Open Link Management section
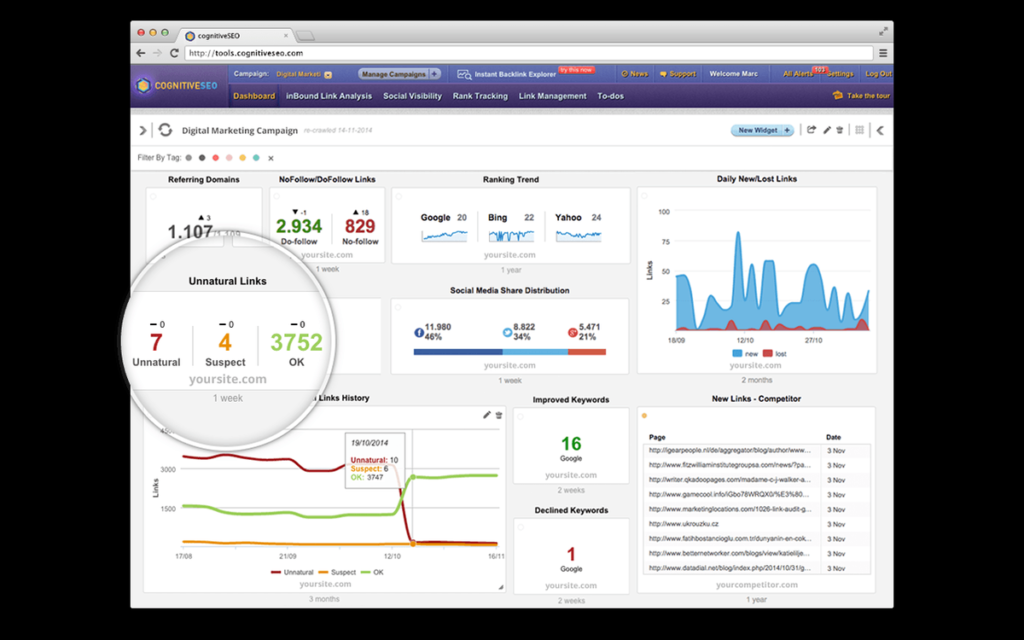This screenshot has width=1024, height=640. pos(552,96)
